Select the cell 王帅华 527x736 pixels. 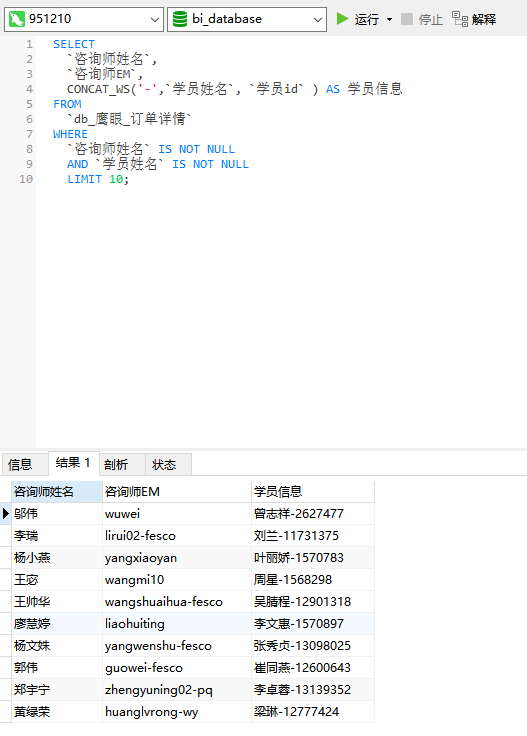point(57,602)
